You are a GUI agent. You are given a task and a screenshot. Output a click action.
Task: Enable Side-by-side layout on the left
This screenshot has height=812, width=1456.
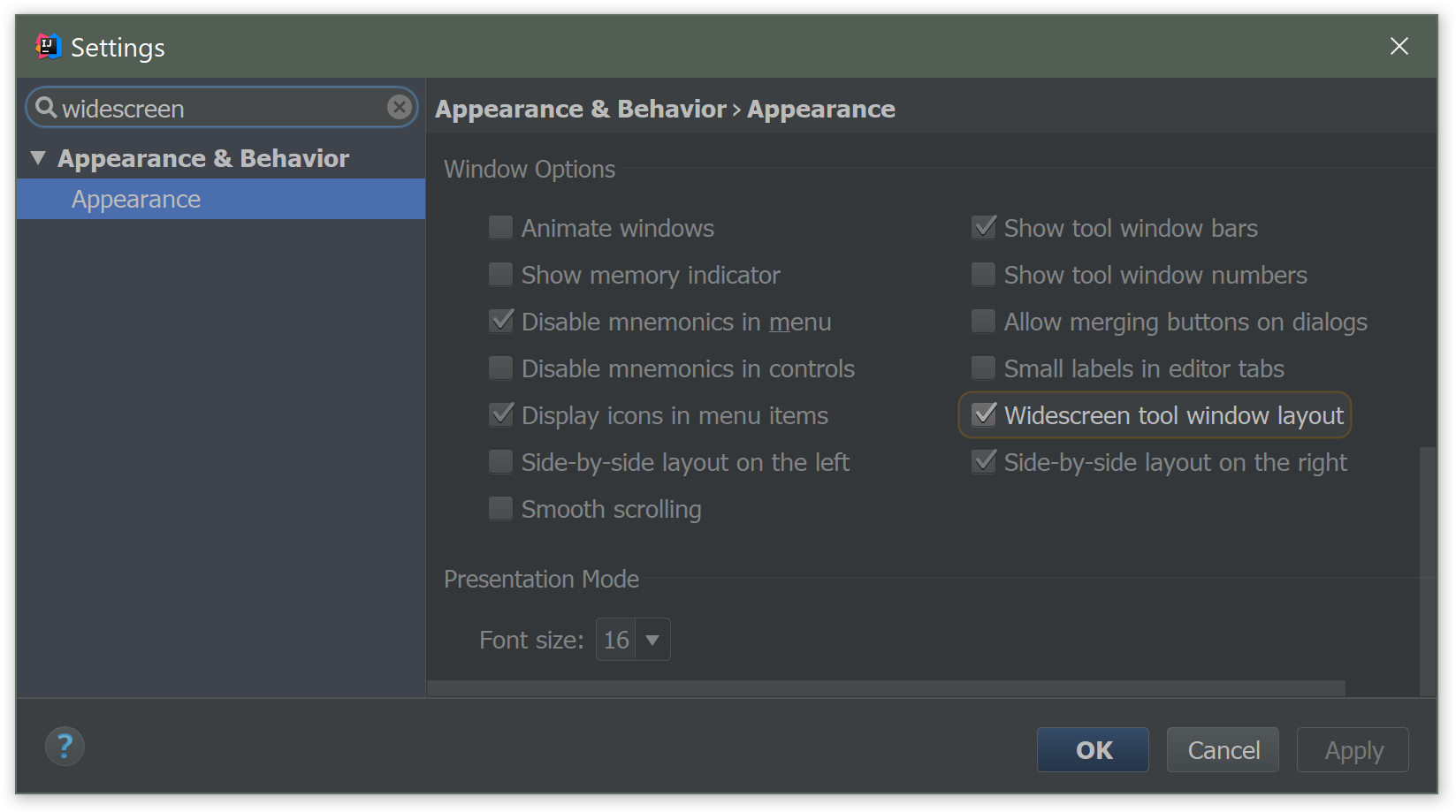(x=500, y=462)
